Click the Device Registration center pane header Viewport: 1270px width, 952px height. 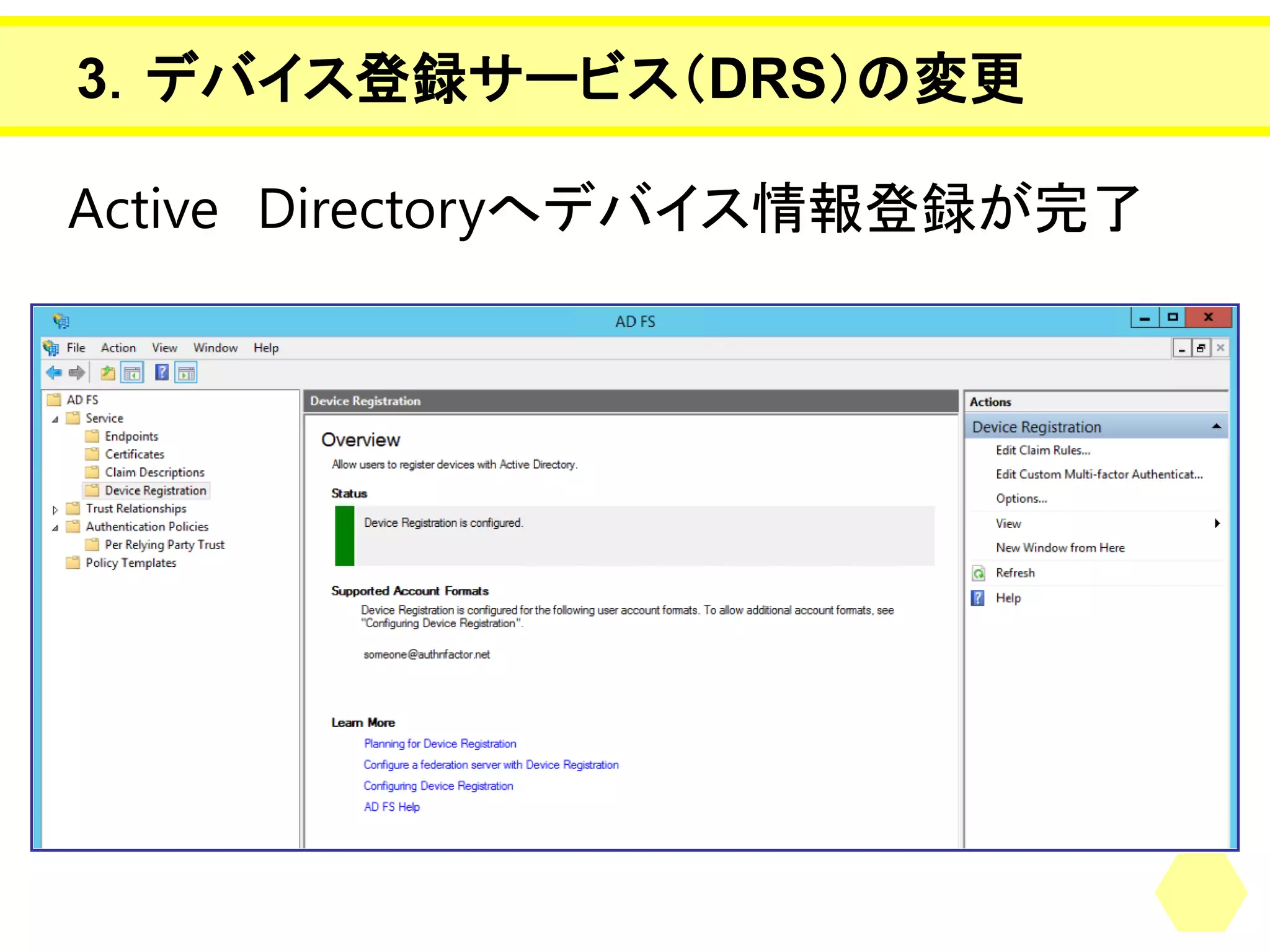[631, 401]
